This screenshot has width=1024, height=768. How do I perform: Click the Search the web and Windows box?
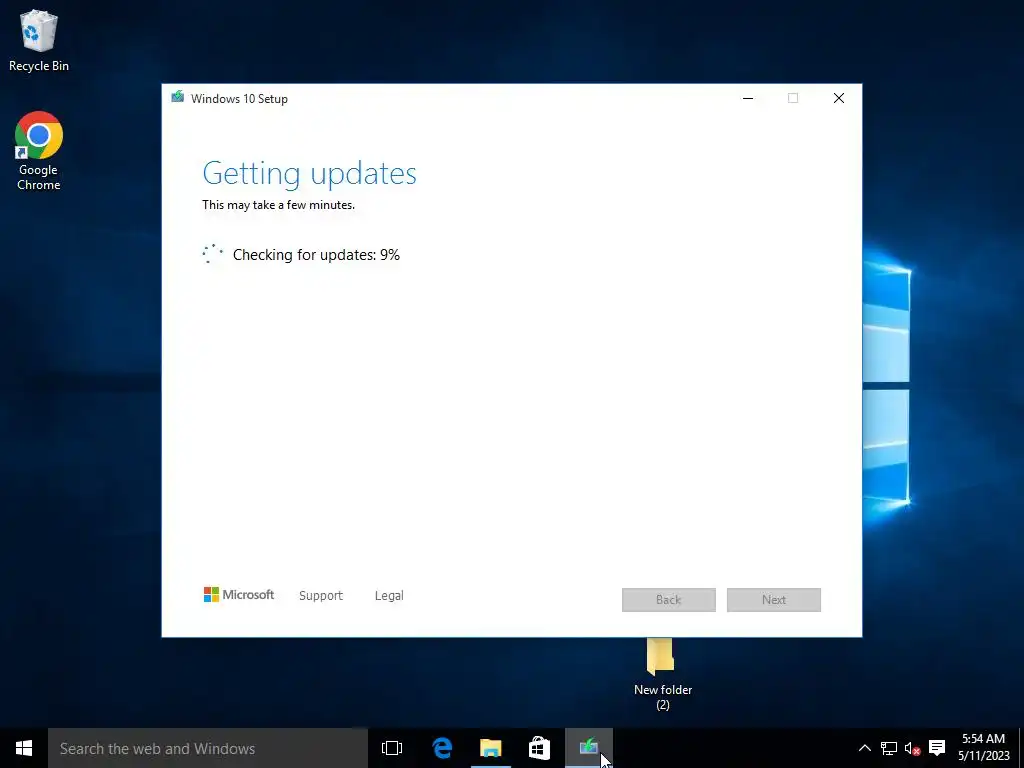(208, 748)
